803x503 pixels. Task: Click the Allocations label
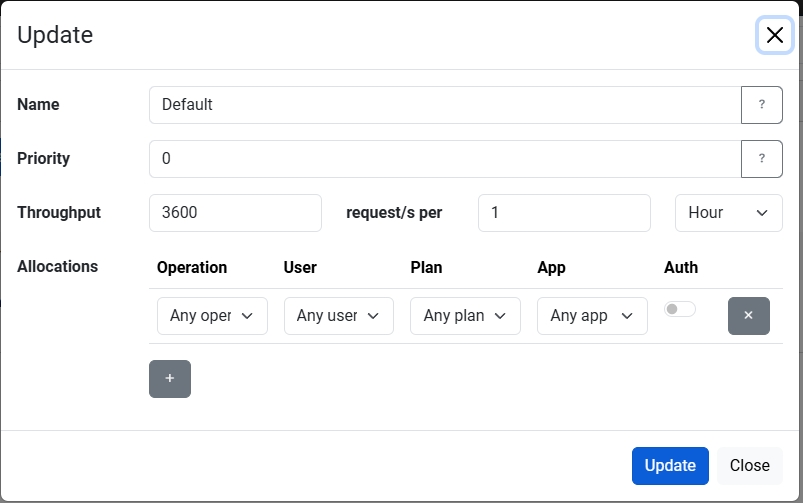click(57, 266)
